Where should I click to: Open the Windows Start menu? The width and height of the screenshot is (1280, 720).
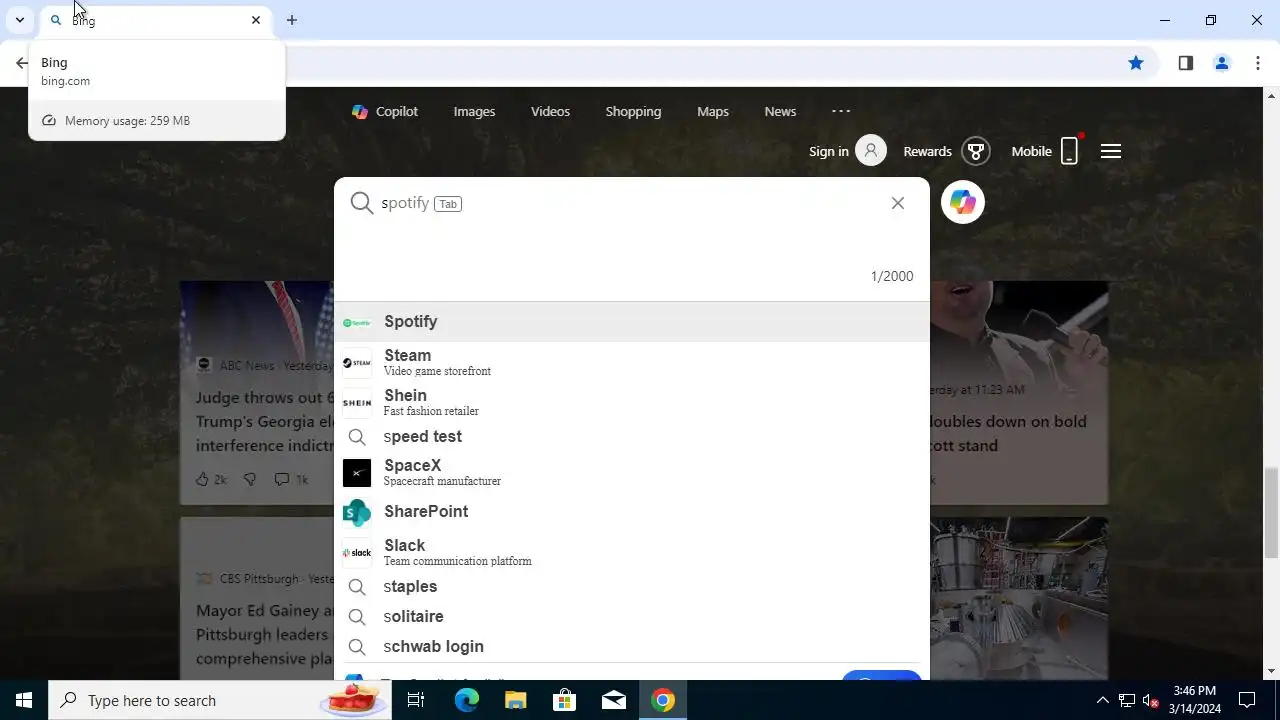point(24,700)
